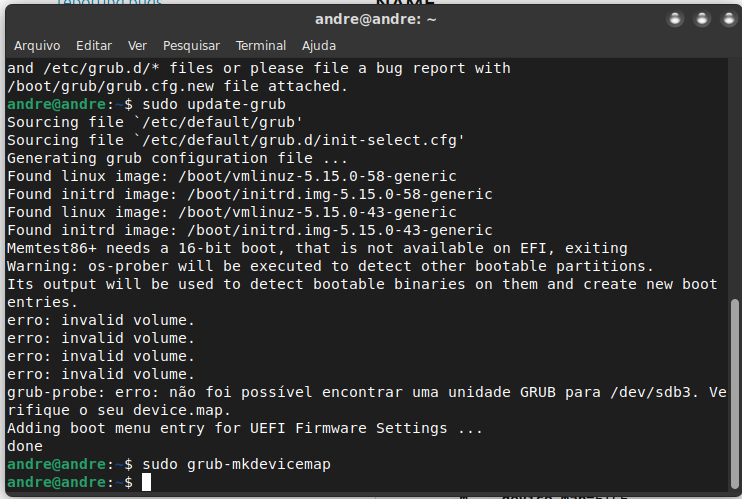This screenshot has width=742, height=499.
Task: Click the vmlinuz-5.15.0-58-generic path text
Action: 317,176
